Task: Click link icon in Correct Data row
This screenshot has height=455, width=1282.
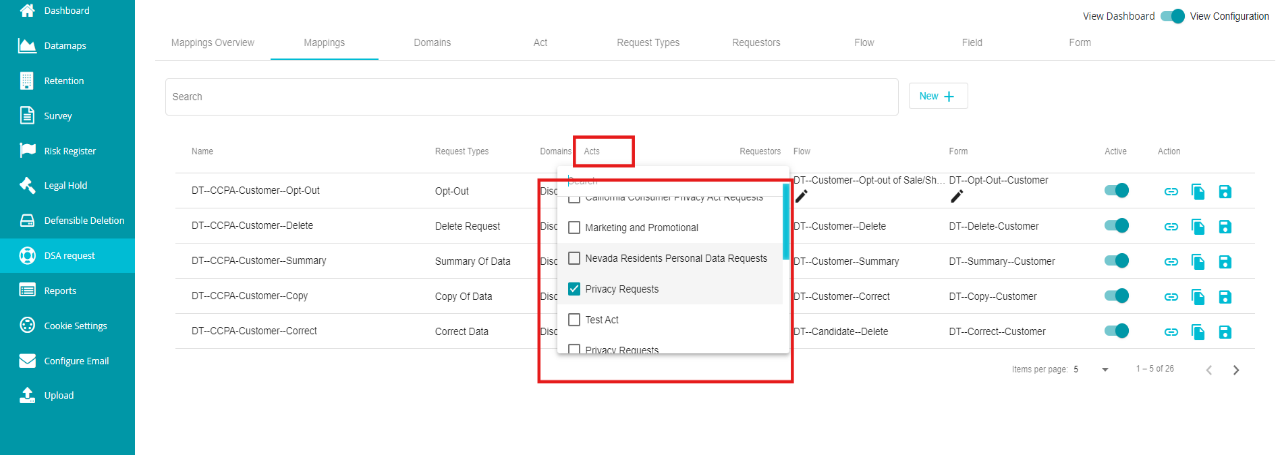Action: [1171, 332]
